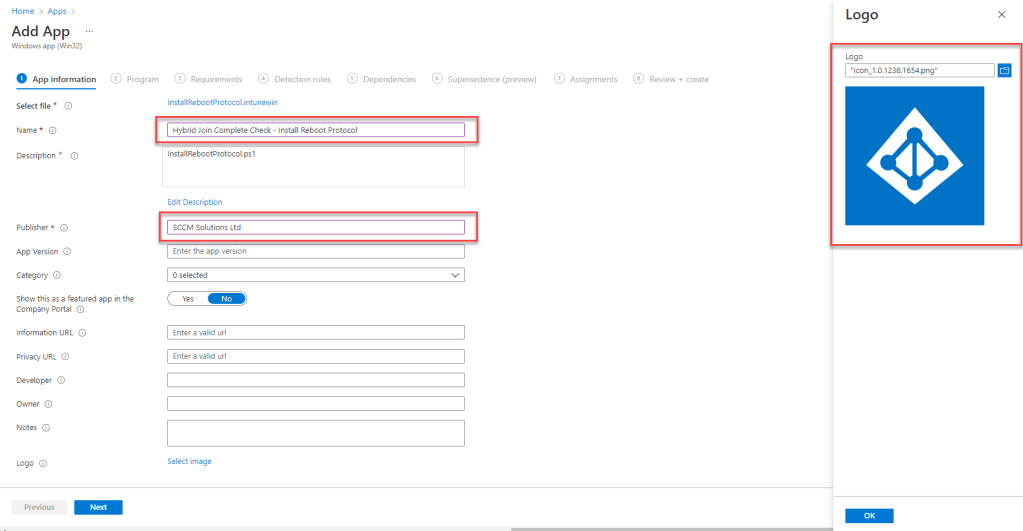
Task: Close the Logo side panel
Action: (1002, 15)
